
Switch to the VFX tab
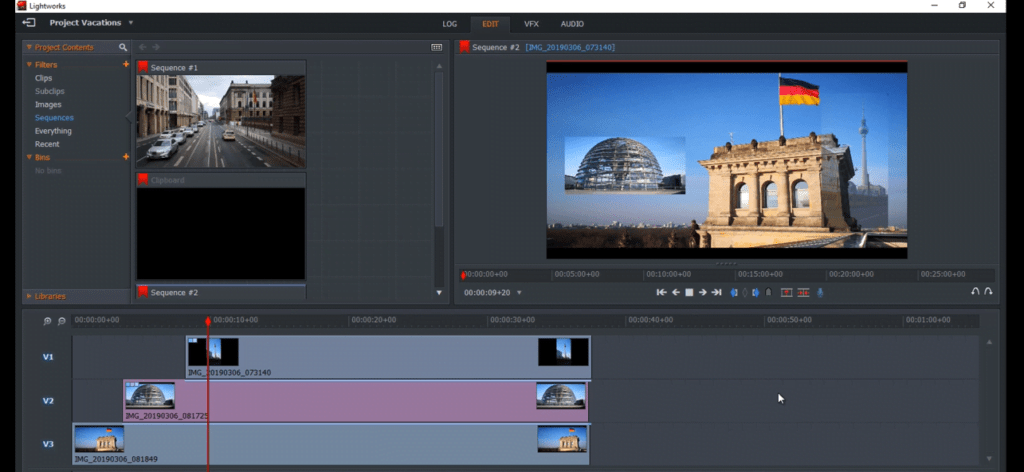coord(531,23)
